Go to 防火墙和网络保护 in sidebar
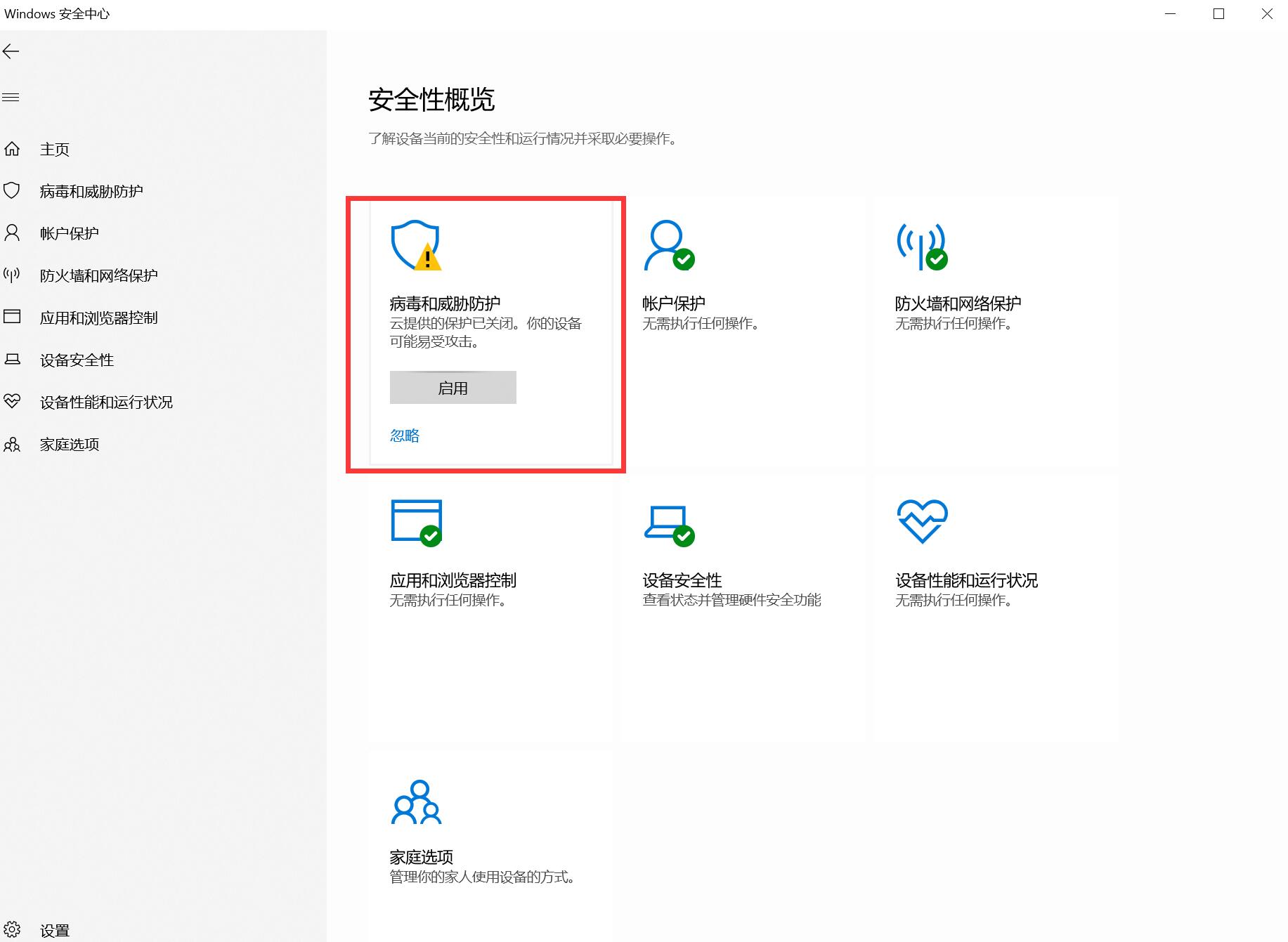The width and height of the screenshot is (1288, 942). 98,276
